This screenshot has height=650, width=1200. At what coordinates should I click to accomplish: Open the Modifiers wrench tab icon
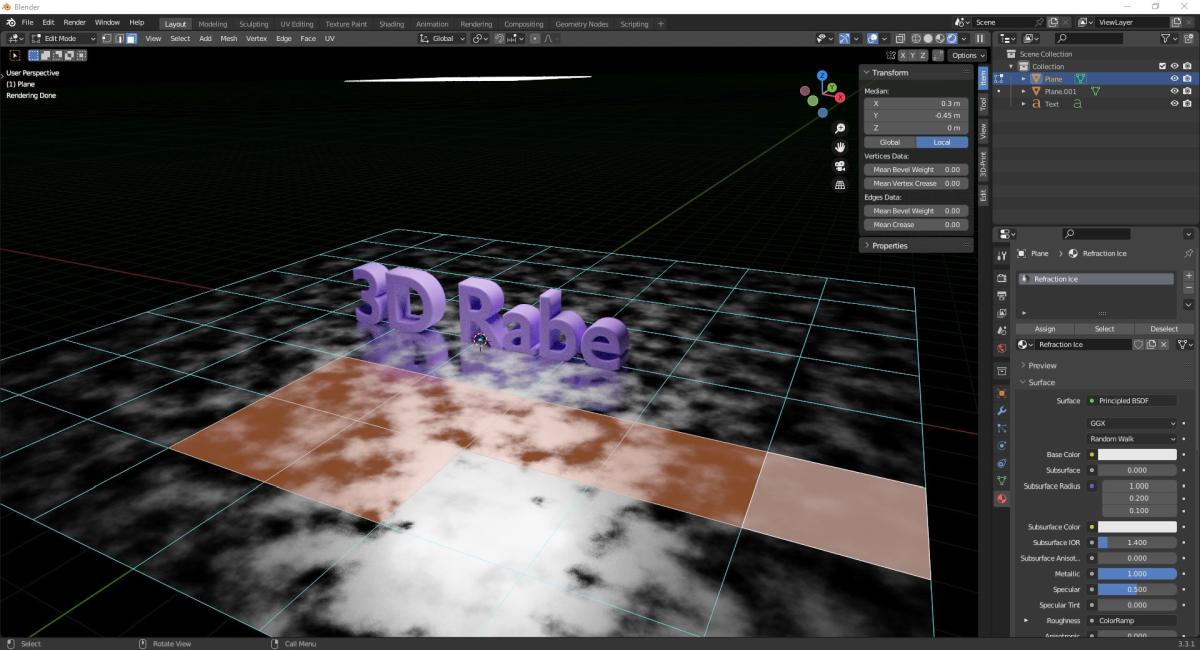tap(1001, 411)
